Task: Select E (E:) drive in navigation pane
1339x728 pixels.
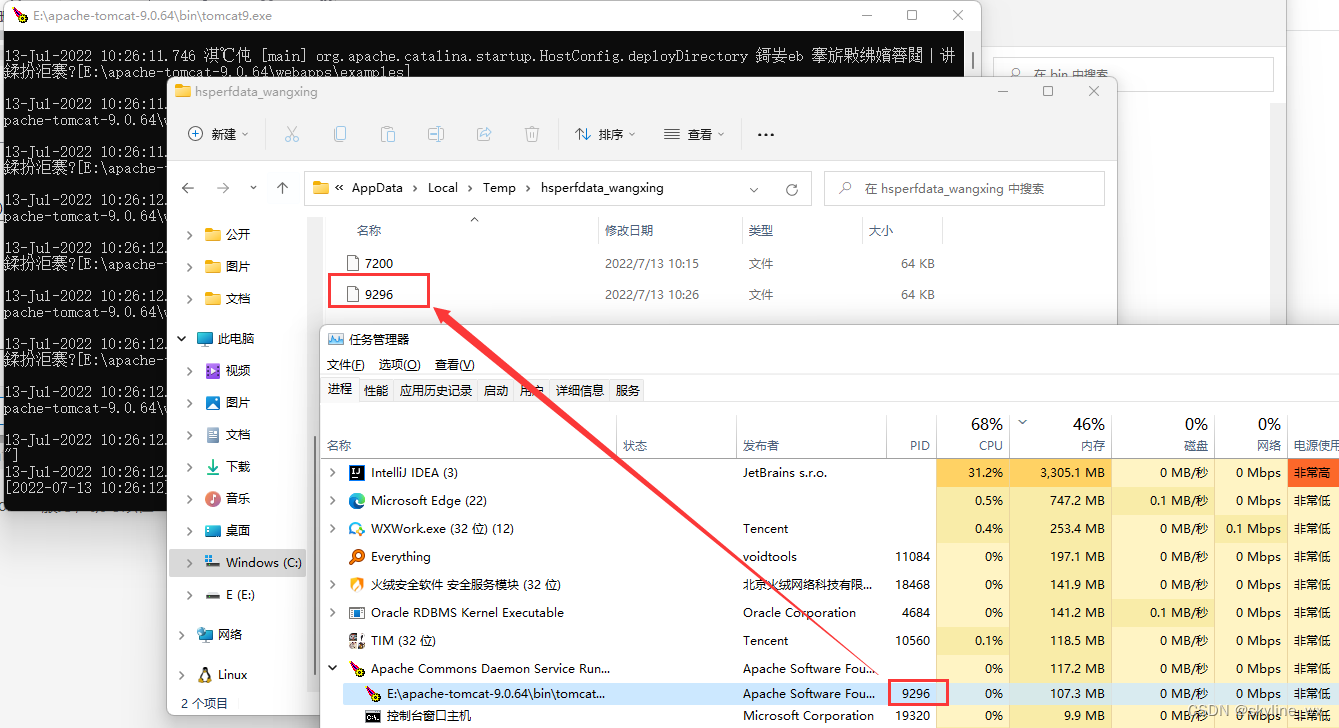Action: (231, 595)
